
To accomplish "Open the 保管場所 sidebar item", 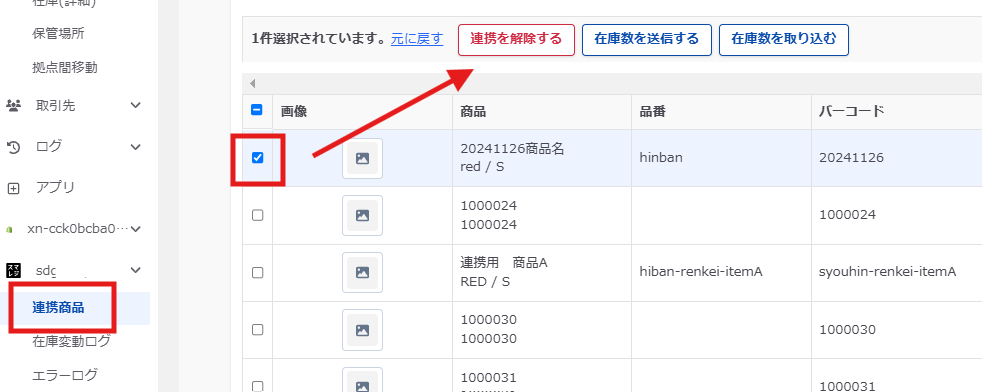I will click(x=58, y=34).
